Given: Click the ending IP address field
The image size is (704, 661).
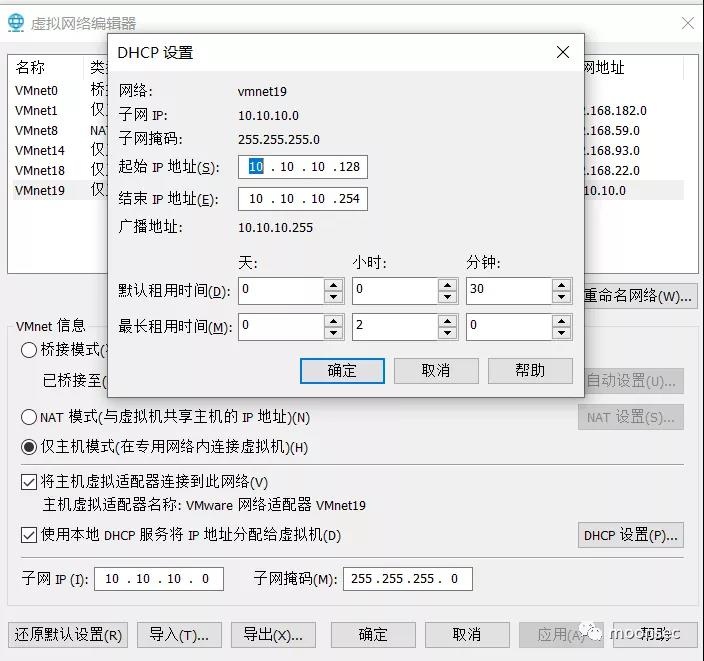Looking at the screenshot, I should 303,199.
